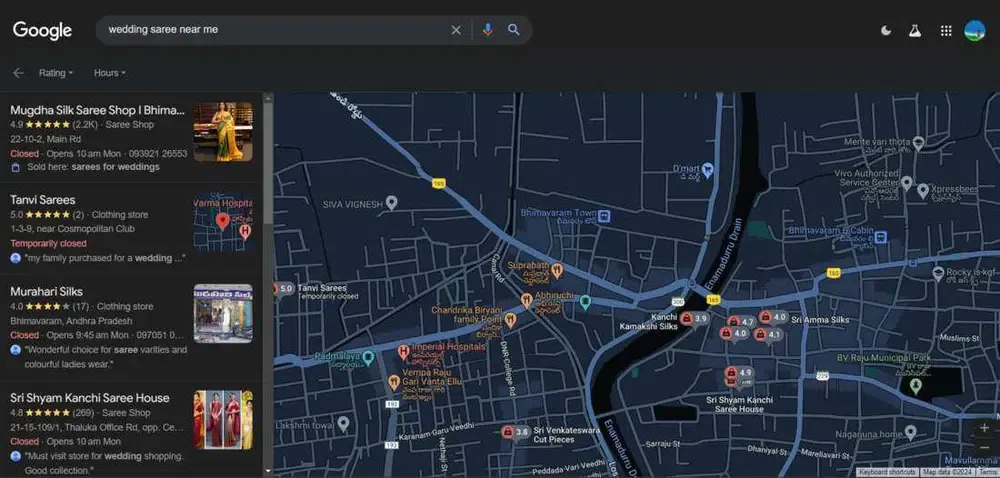Click 'Sold here: sarees for weddings' text
The image size is (1000, 478).
click(x=93, y=167)
